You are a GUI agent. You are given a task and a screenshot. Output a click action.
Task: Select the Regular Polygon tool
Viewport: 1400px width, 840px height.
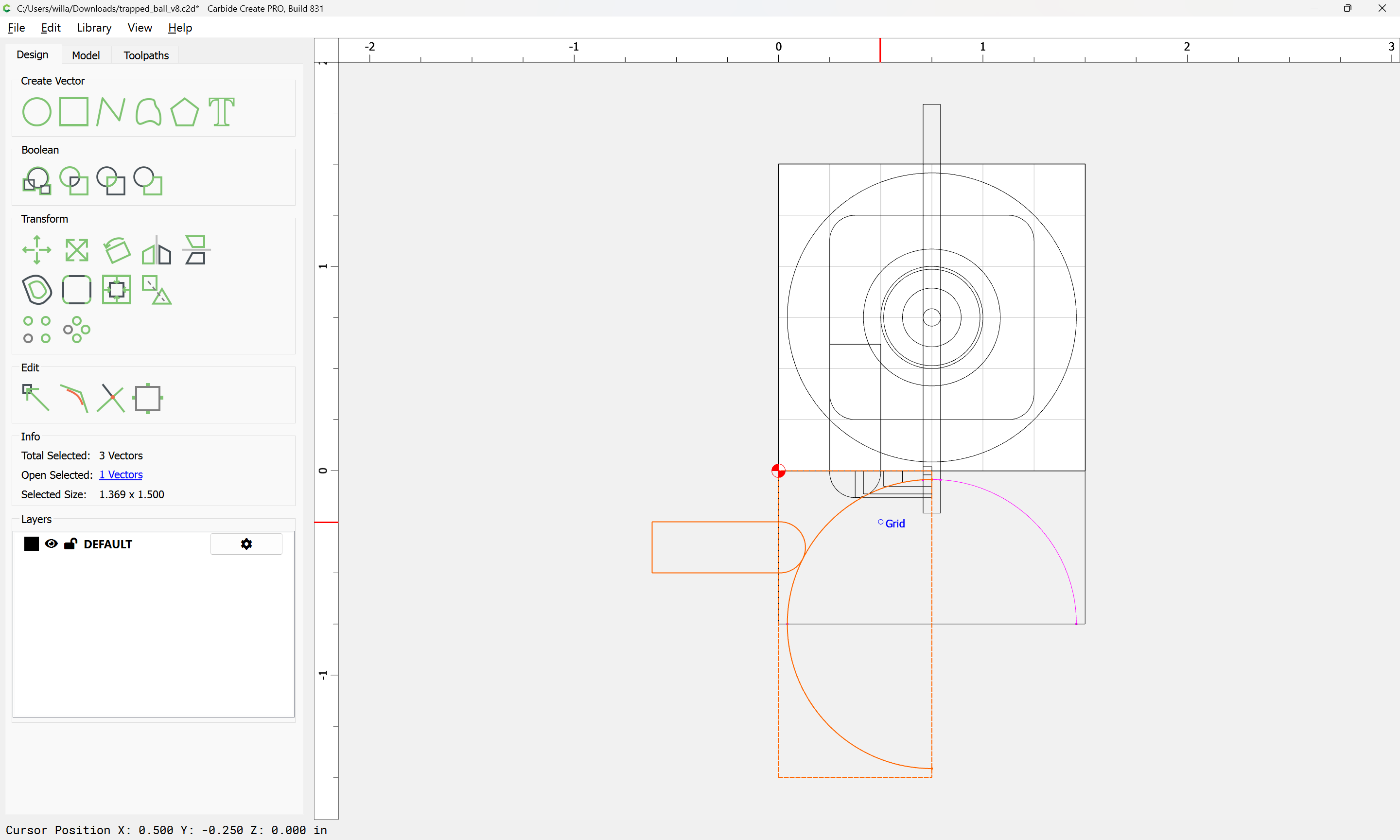point(184,111)
